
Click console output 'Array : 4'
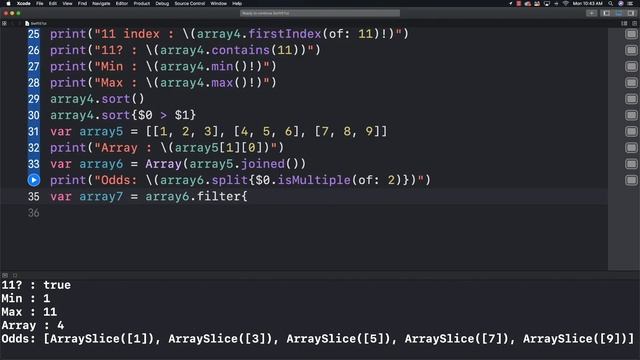coord(32,325)
